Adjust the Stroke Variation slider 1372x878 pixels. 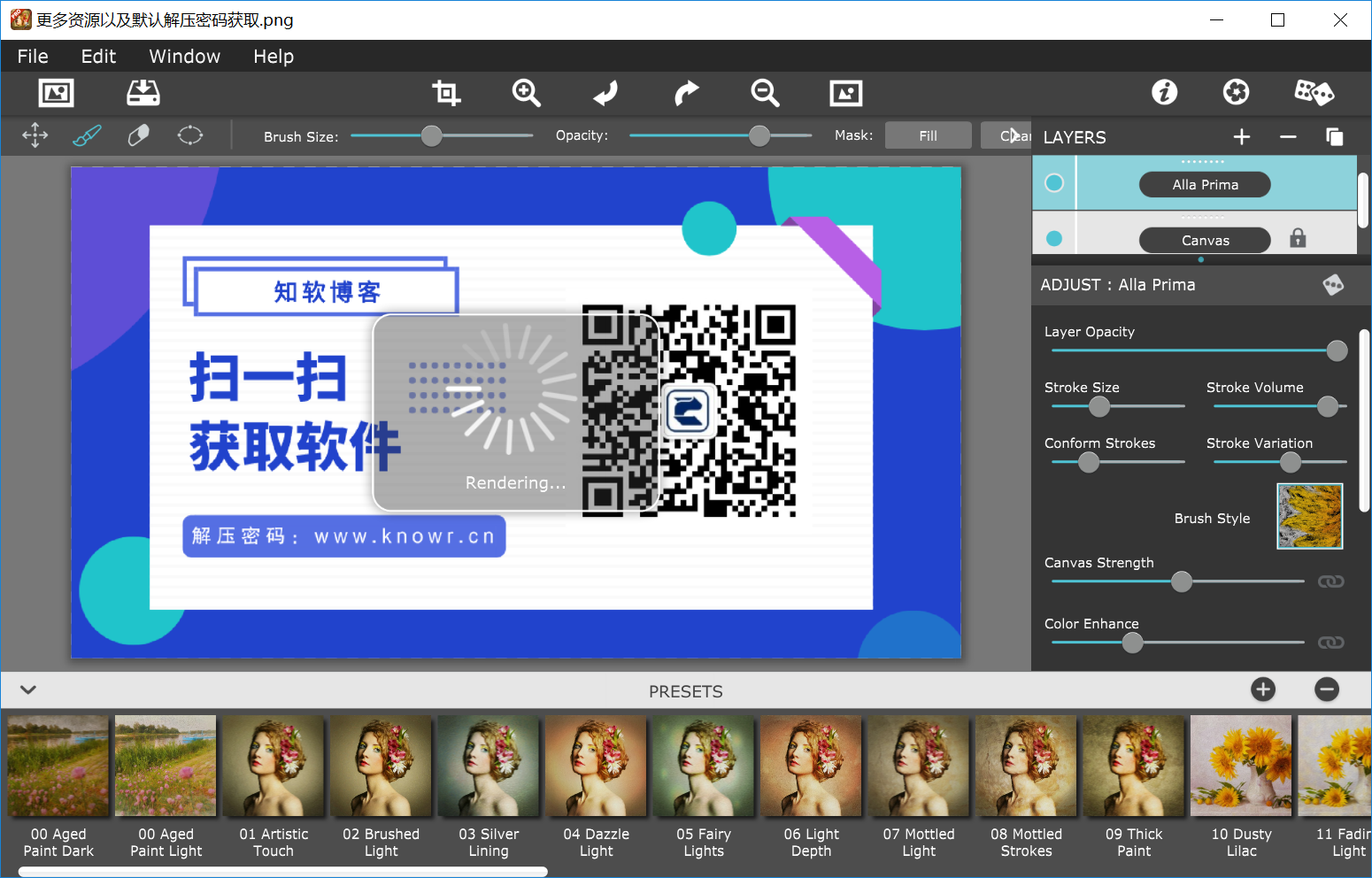[1280, 462]
